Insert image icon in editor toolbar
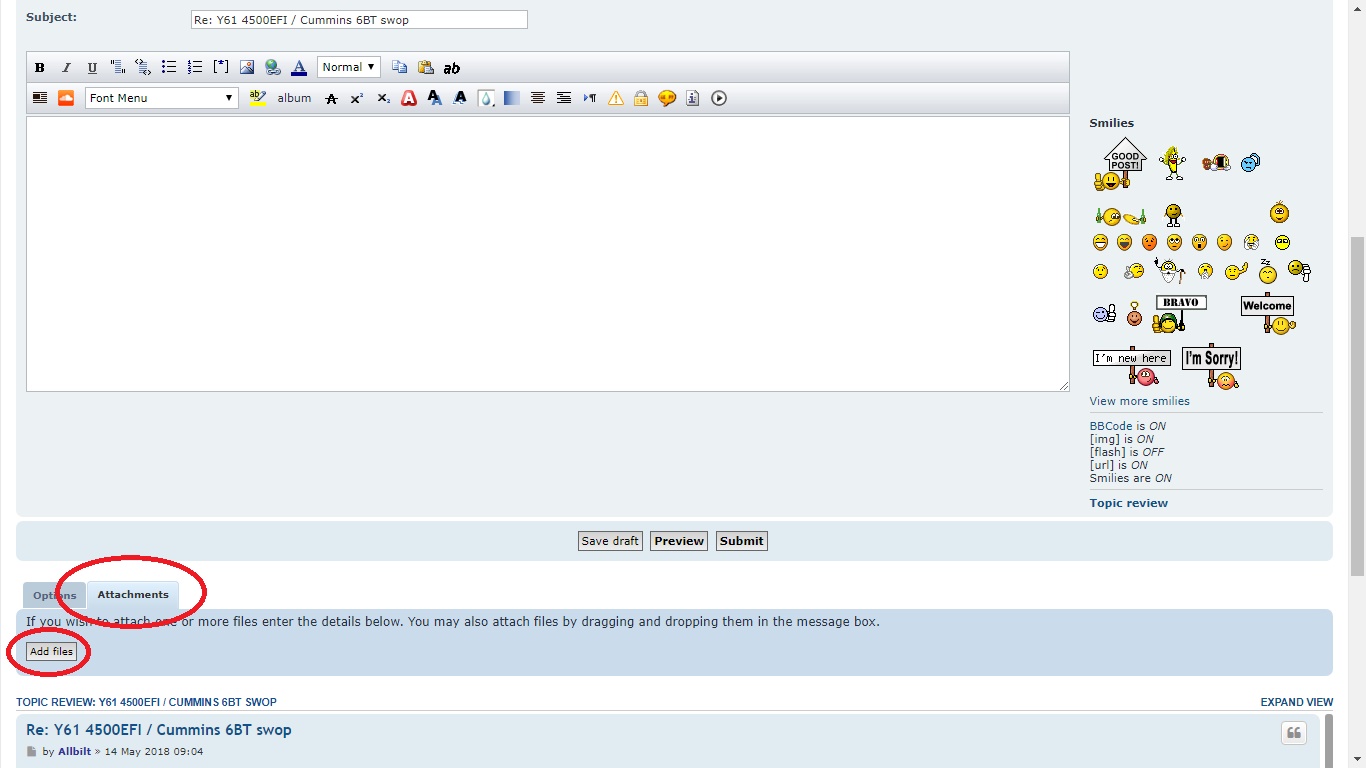The image size is (1366, 768). tap(247, 68)
